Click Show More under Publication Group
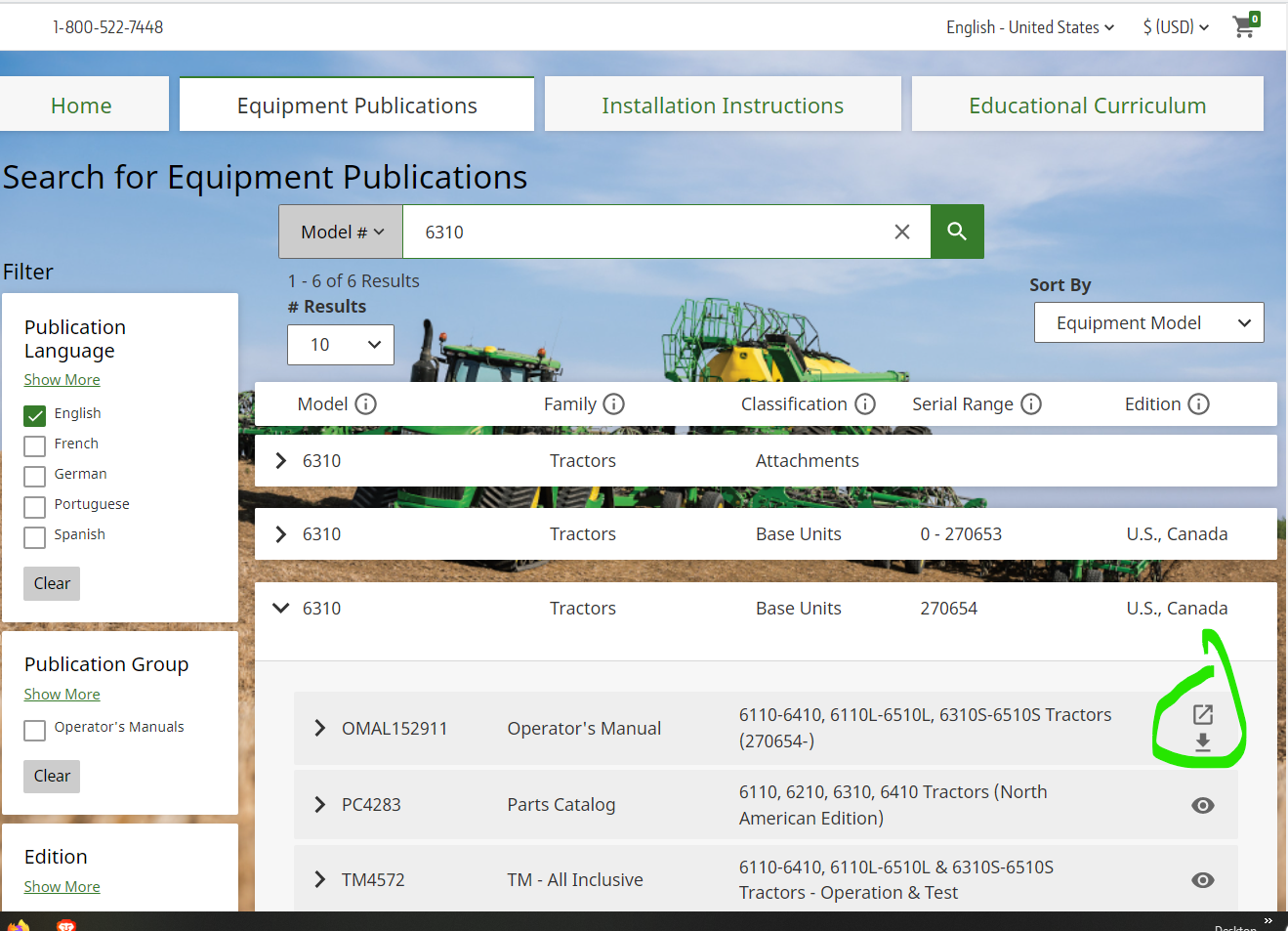 (62, 695)
